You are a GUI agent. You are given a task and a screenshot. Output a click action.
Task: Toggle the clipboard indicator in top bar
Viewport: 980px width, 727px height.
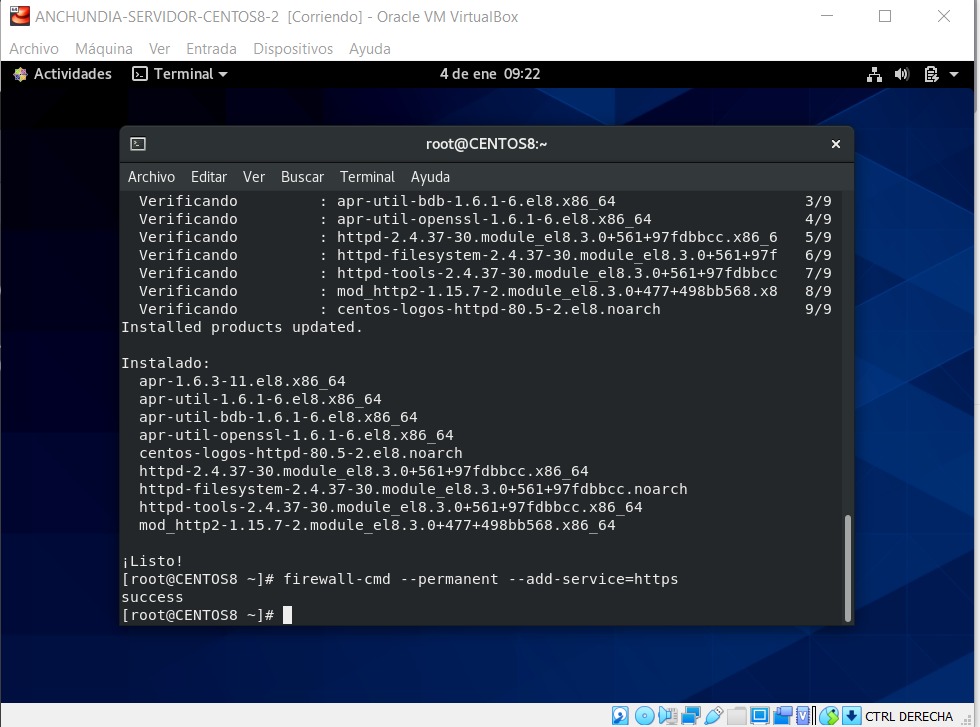point(931,73)
